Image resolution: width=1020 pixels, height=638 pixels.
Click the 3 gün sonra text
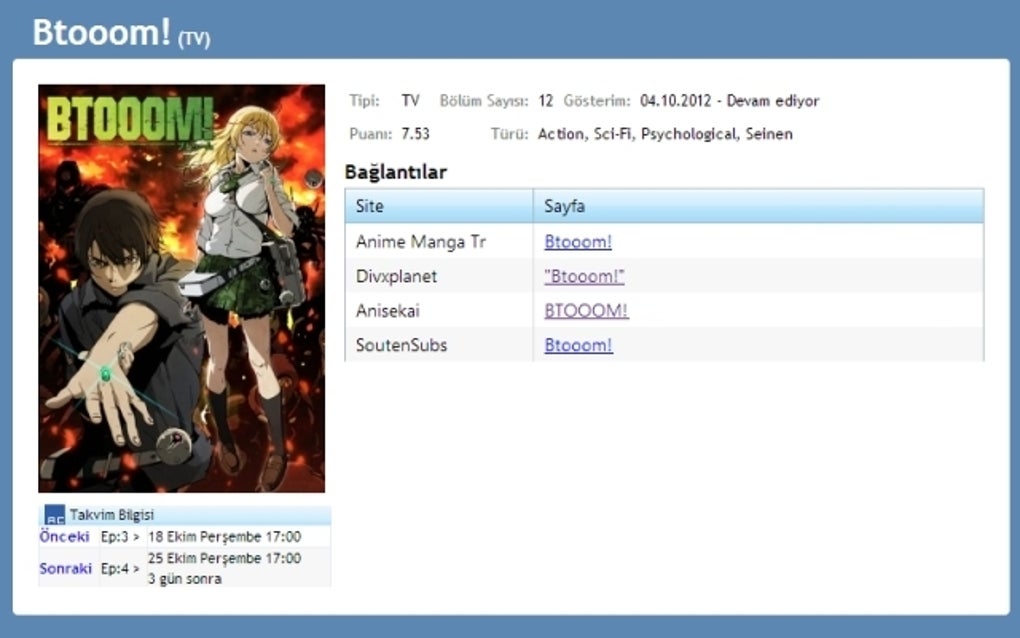[185, 579]
